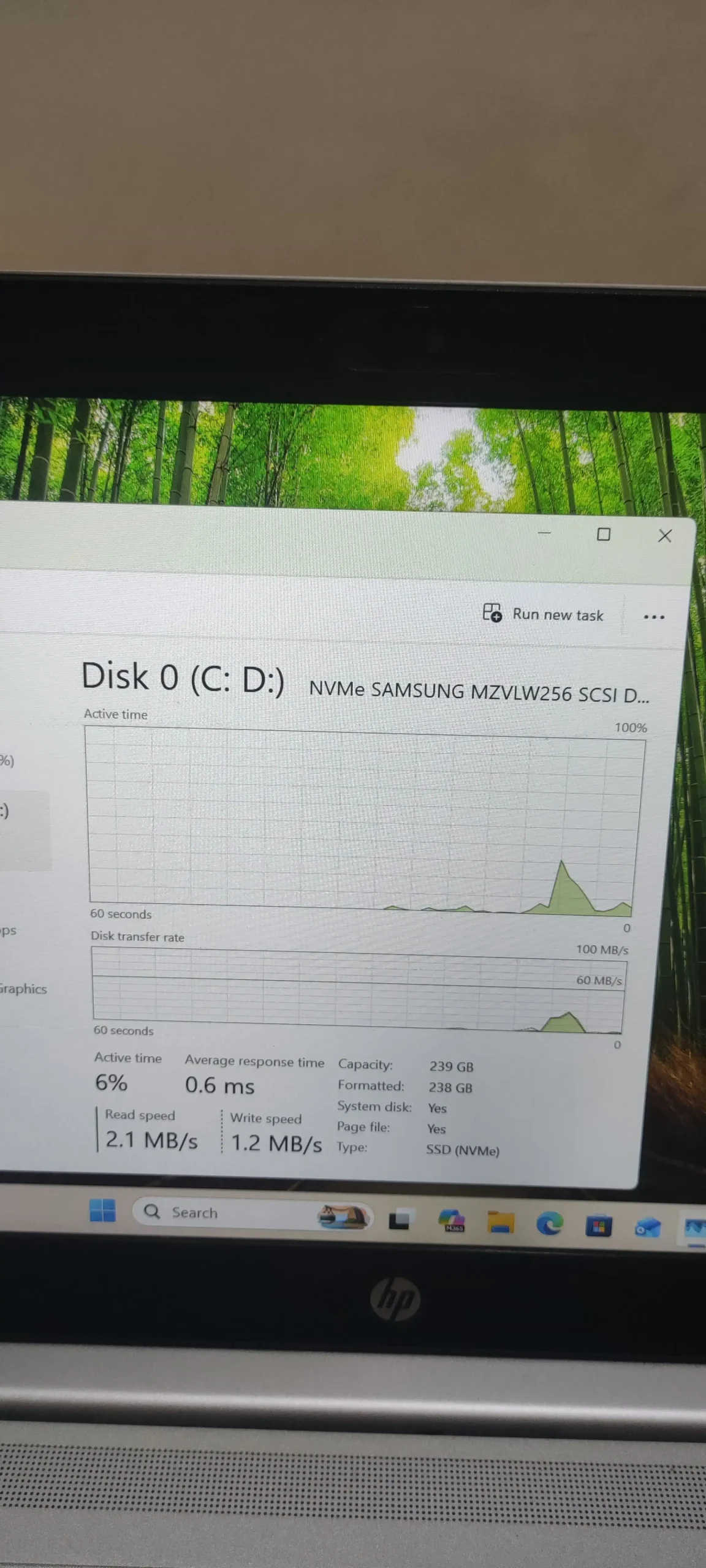Open File Explorer from the taskbar
This screenshot has height=1568, width=706.
click(x=501, y=1223)
